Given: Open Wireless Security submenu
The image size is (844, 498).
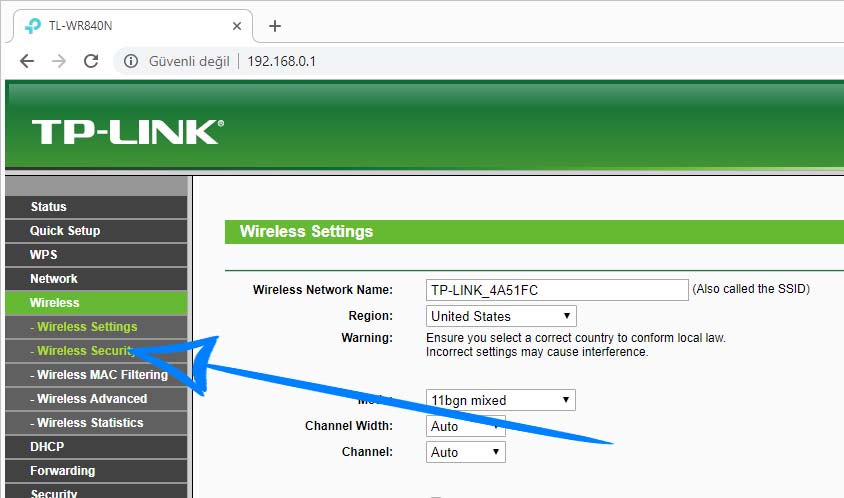Looking at the screenshot, I should coord(84,351).
